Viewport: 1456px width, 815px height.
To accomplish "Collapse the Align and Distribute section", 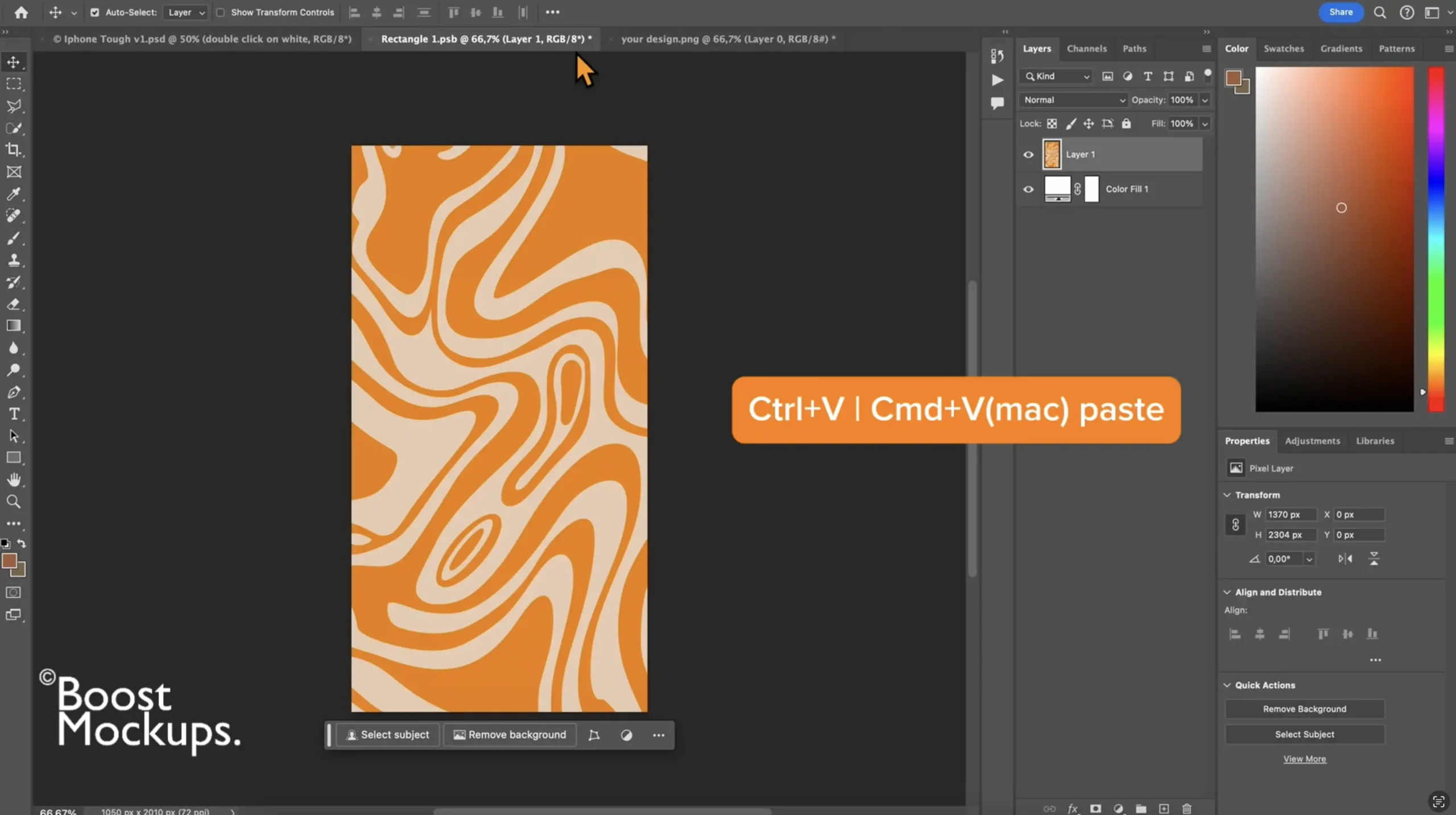I will coord(1227,592).
